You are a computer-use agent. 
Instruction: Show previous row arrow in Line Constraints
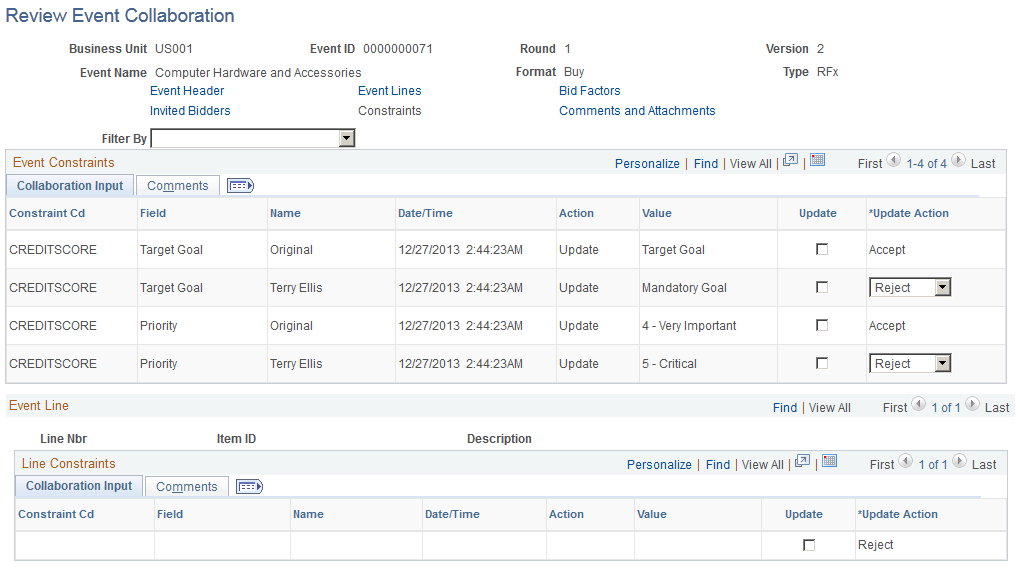[x=906, y=461]
